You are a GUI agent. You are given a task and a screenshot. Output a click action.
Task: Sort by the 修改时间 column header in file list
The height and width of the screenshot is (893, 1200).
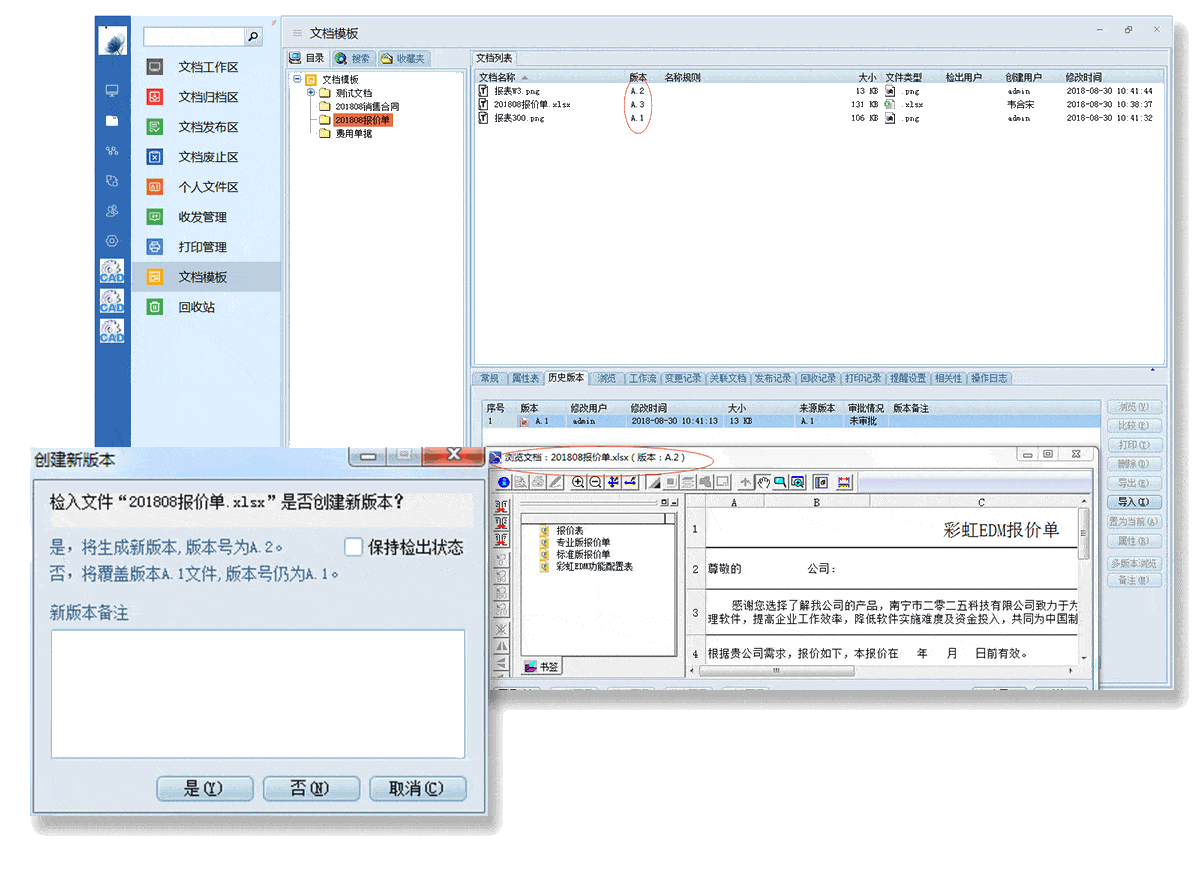pos(1084,77)
